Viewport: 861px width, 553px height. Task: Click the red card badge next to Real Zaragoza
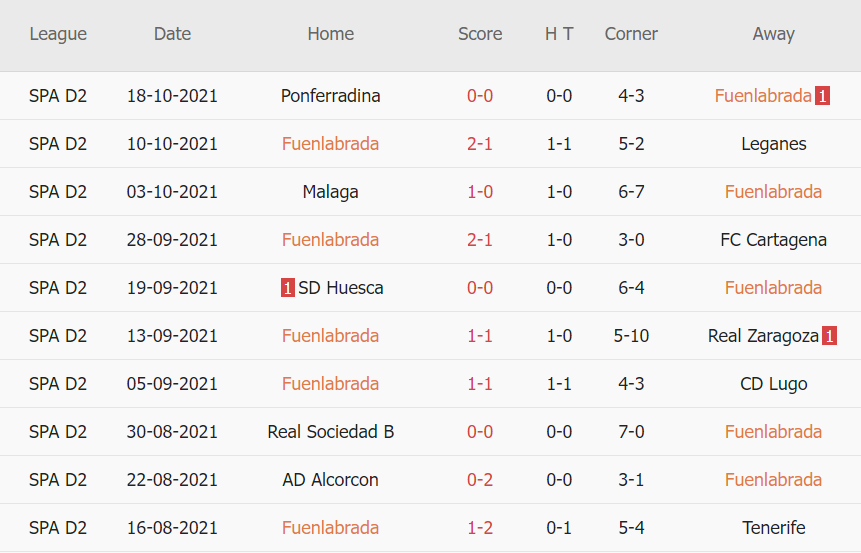click(x=829, y=336)
